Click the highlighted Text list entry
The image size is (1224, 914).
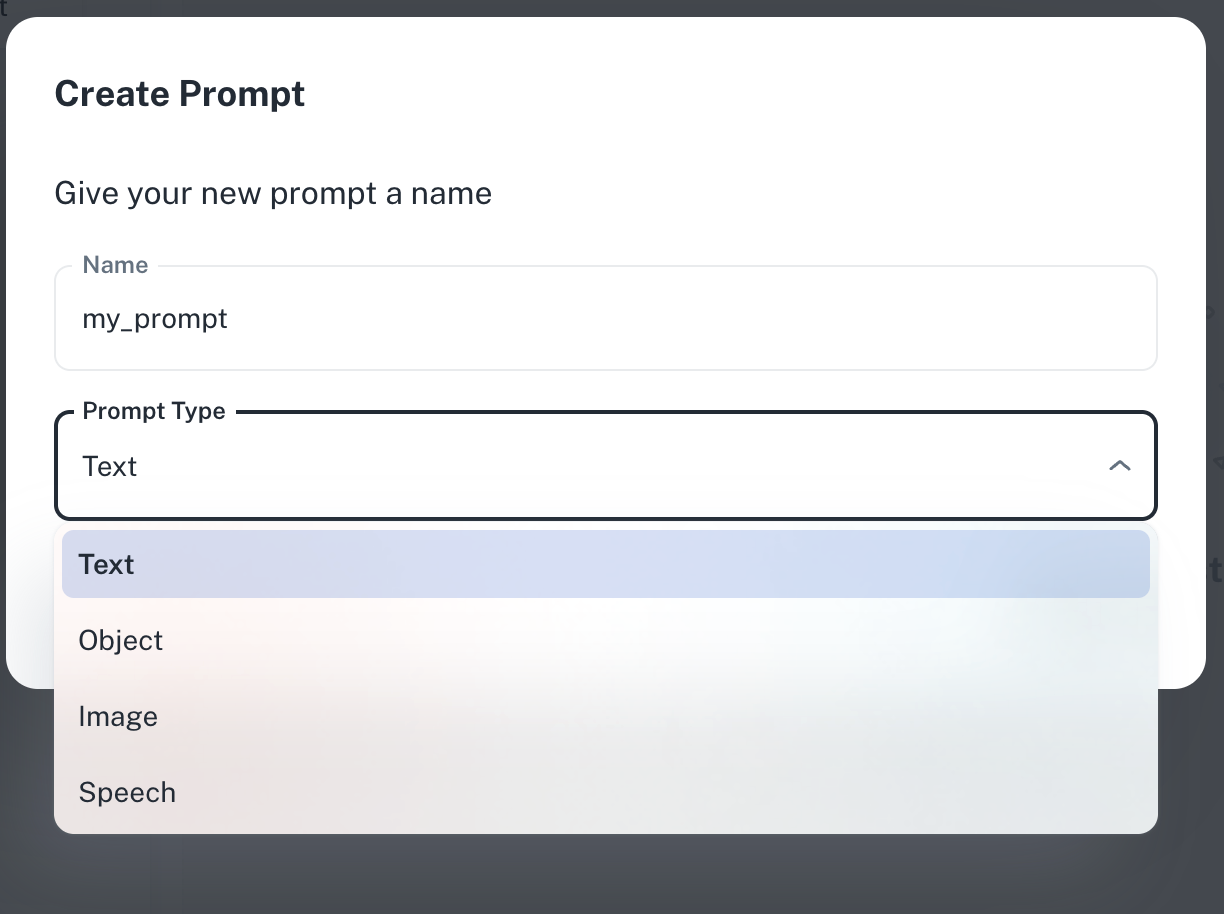click(x=605, y=564)
